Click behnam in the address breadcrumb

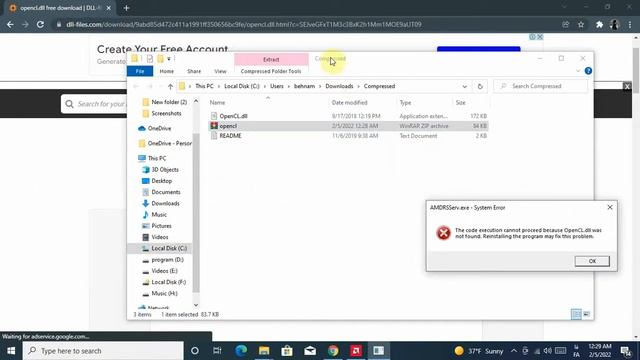coord(304,87)
